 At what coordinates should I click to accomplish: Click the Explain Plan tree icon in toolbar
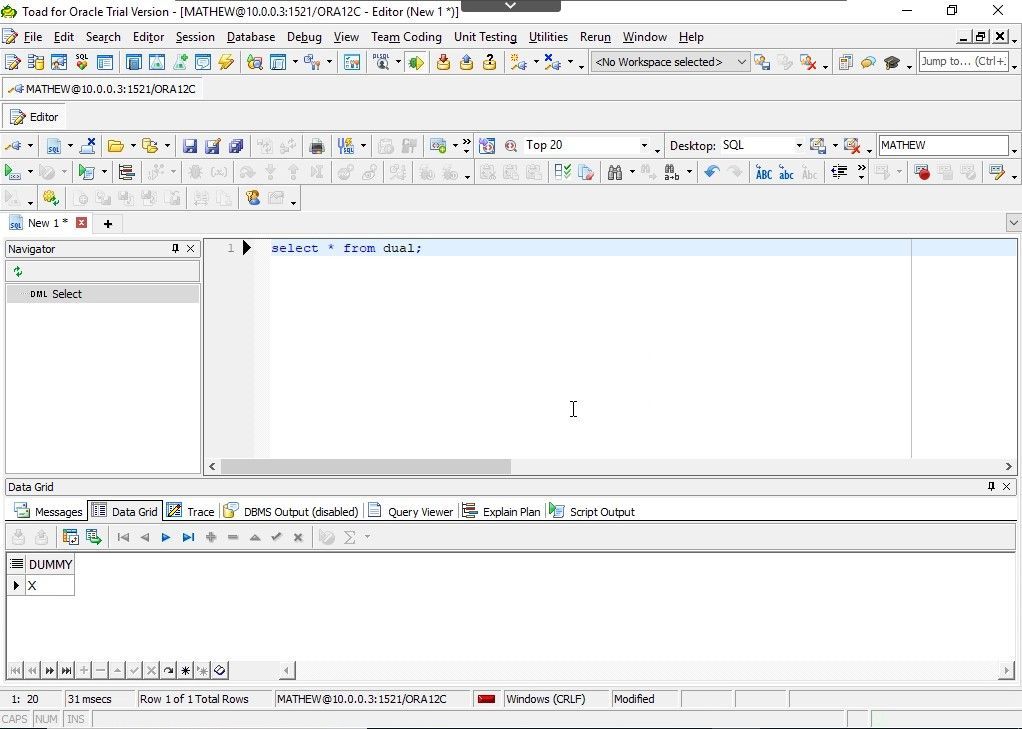pyautogui.click(x=126, y=172)
